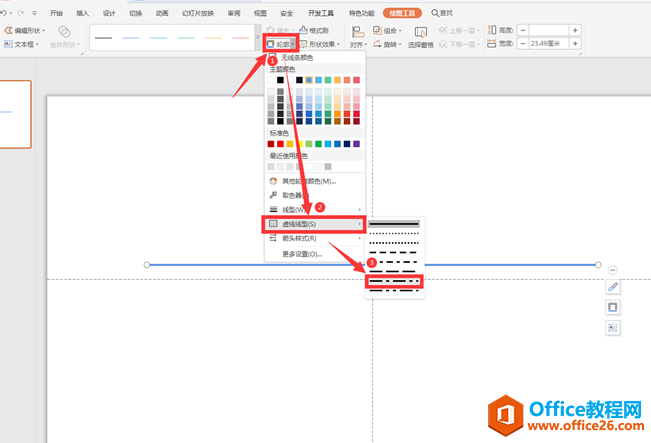Open the 特色功能 tab
Viewport: 651px width, 443px height.
(x=362, y=13)
